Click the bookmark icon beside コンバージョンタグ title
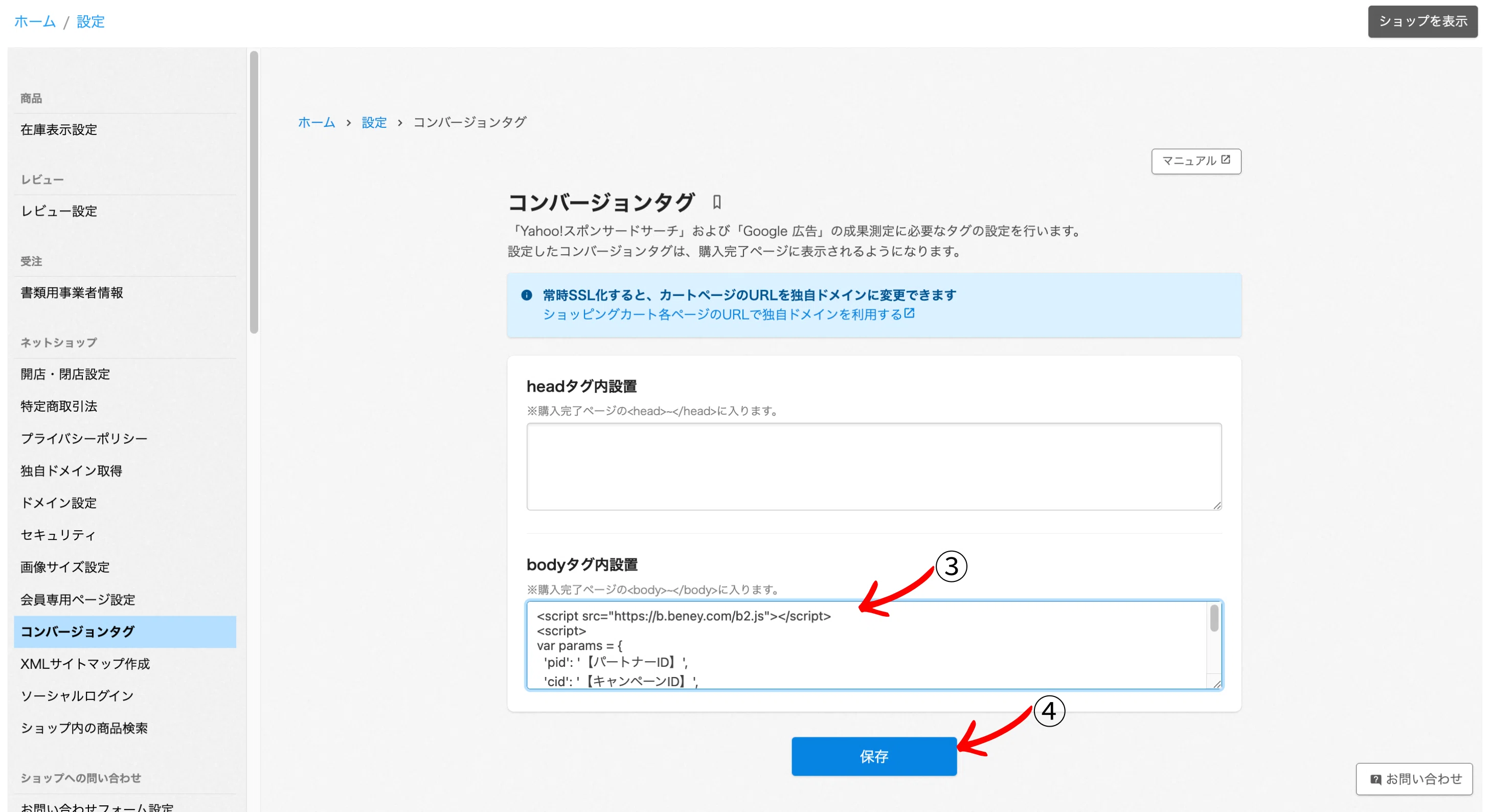The width and height of the screenshot is (1490, 812). (x=717, y=202)
